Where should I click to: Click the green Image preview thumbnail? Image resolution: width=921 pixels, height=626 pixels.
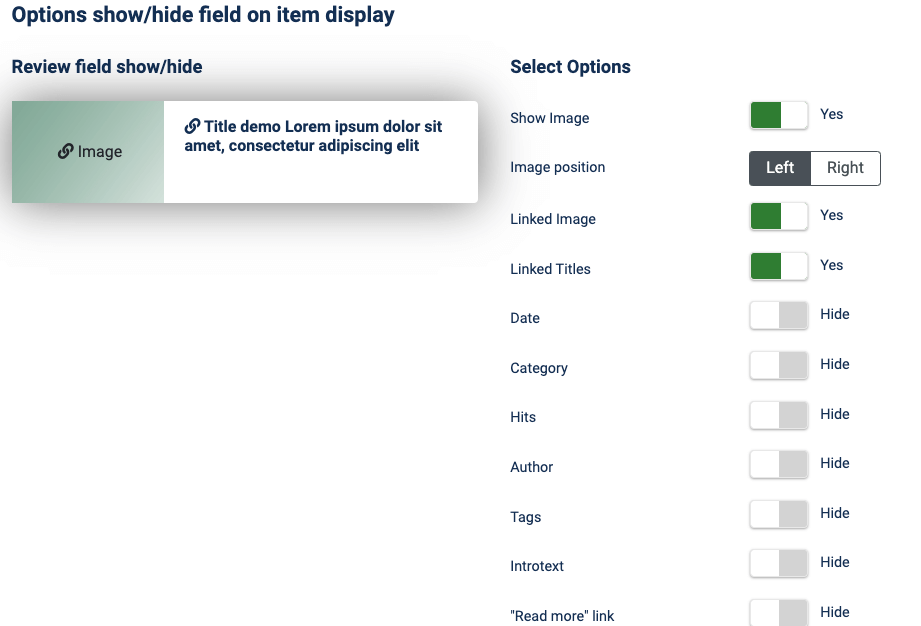tap(88, 152)
